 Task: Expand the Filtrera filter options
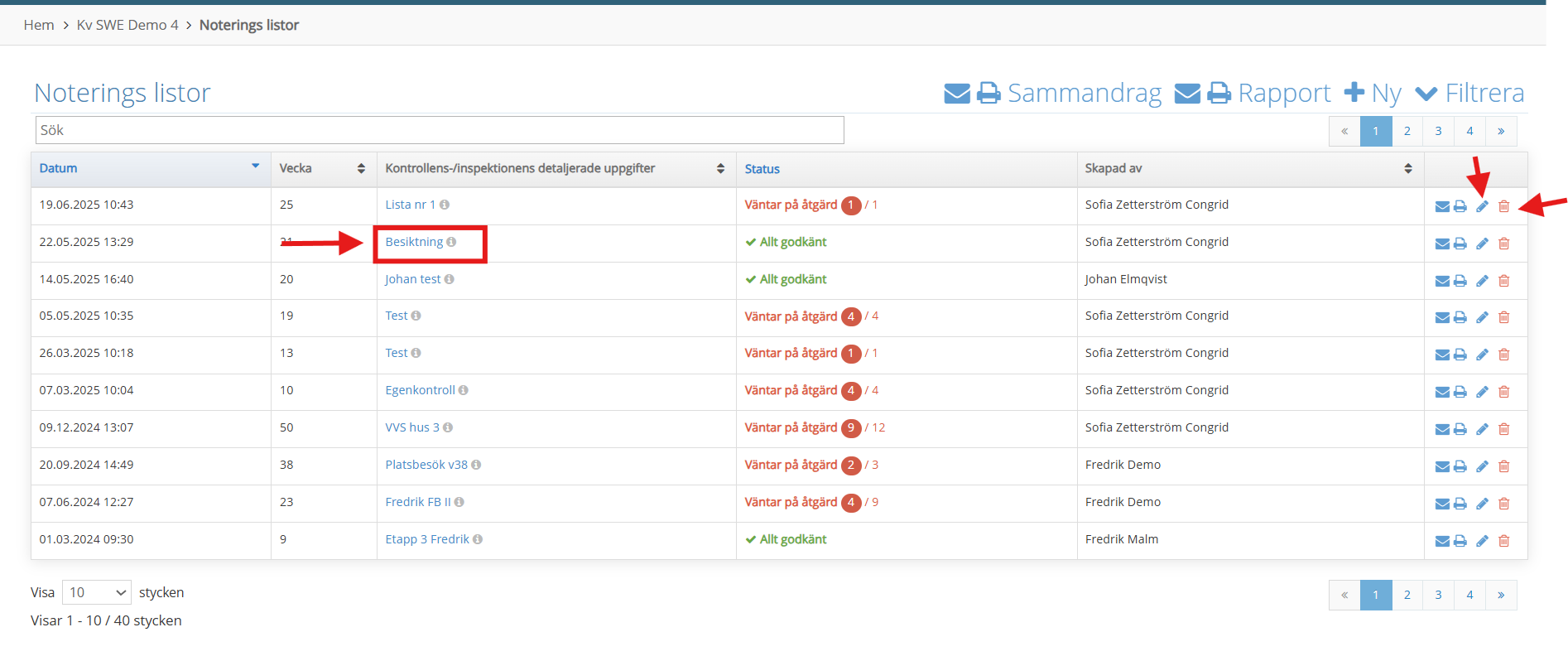tap(1469, 93)
